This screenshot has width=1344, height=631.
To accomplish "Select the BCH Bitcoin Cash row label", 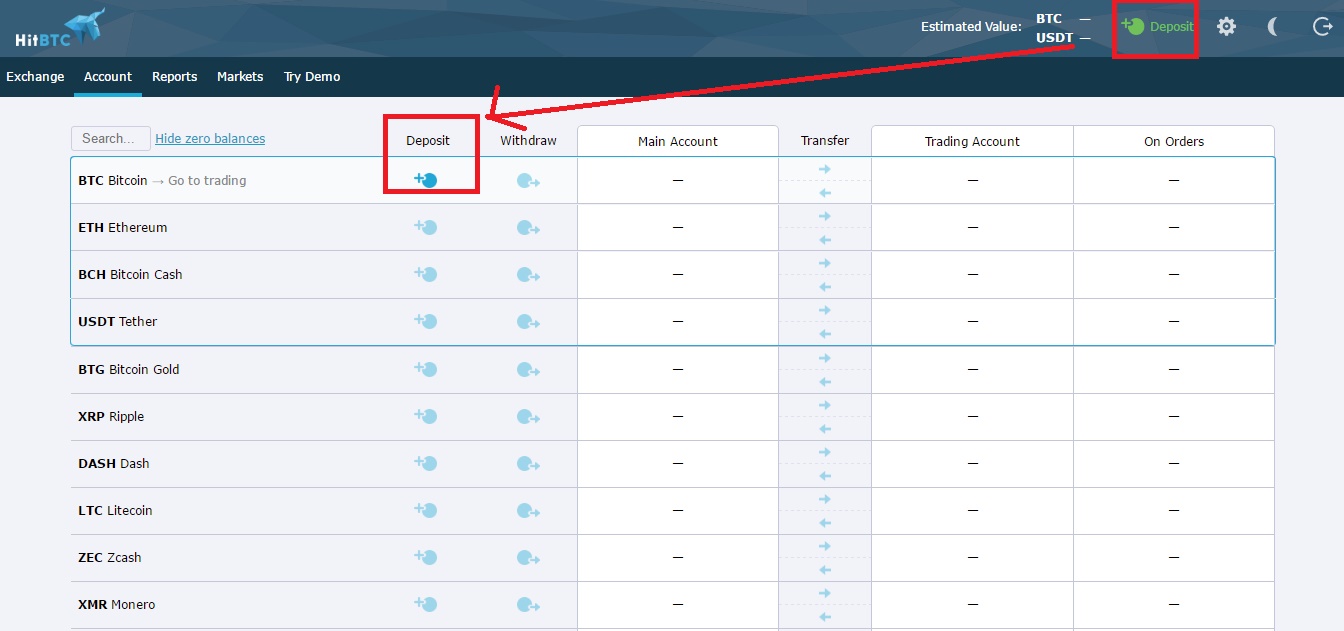I will point(130,274).
